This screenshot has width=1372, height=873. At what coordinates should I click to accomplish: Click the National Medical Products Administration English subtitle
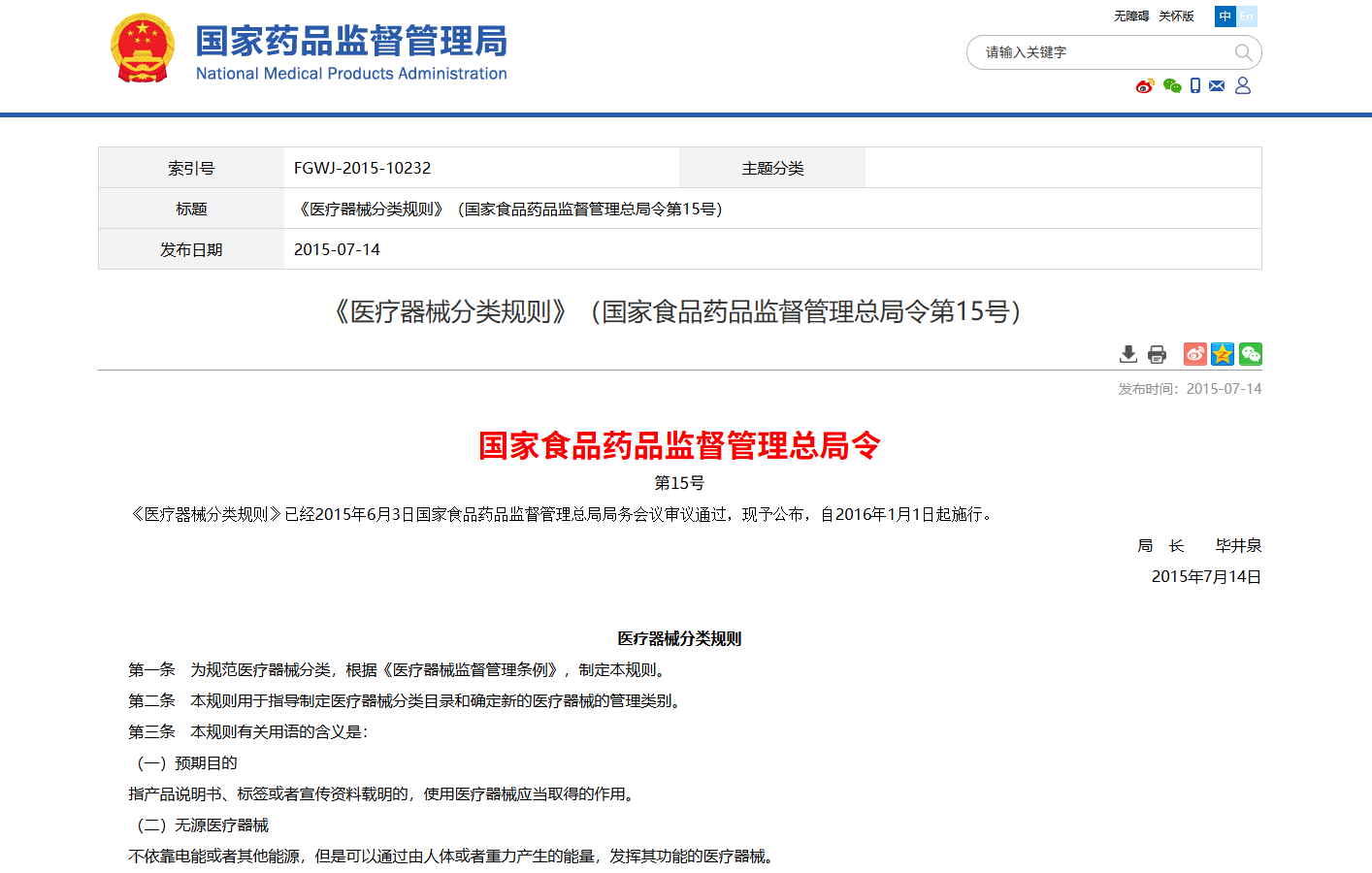click(351, 74)
